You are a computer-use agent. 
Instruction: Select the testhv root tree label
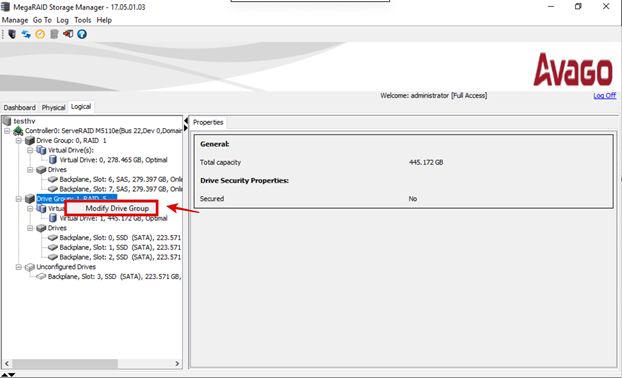(24, 121)
